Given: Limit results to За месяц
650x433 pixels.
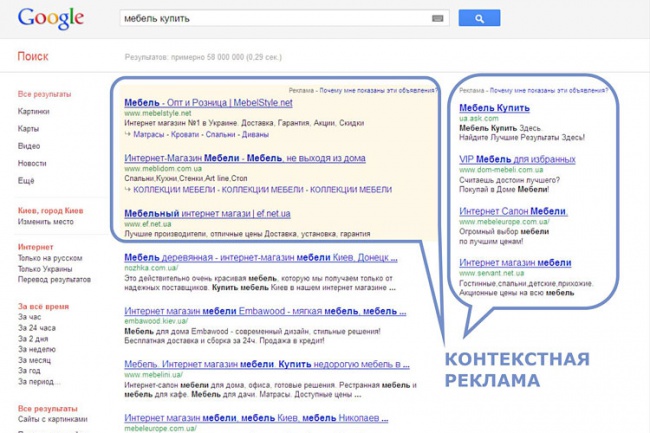Looking at the screenshot, I should coord(34,360).
